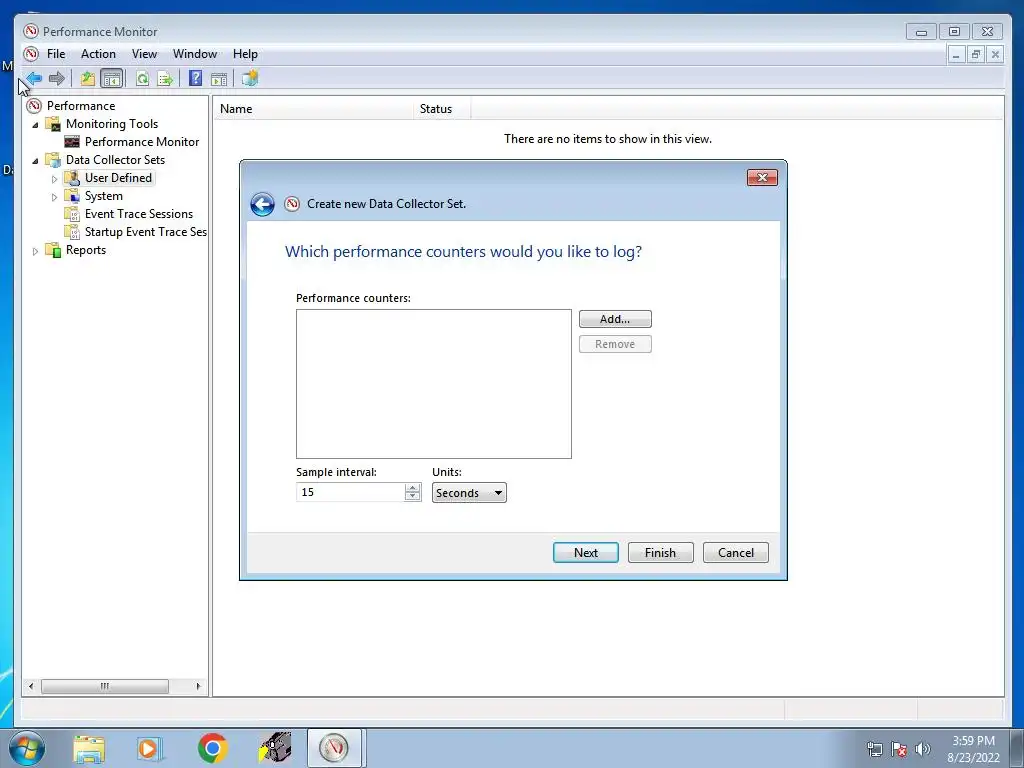Collapse Monitoring Tools tree node
Screen dimensions: 1024x768
[x=35, y=125]
